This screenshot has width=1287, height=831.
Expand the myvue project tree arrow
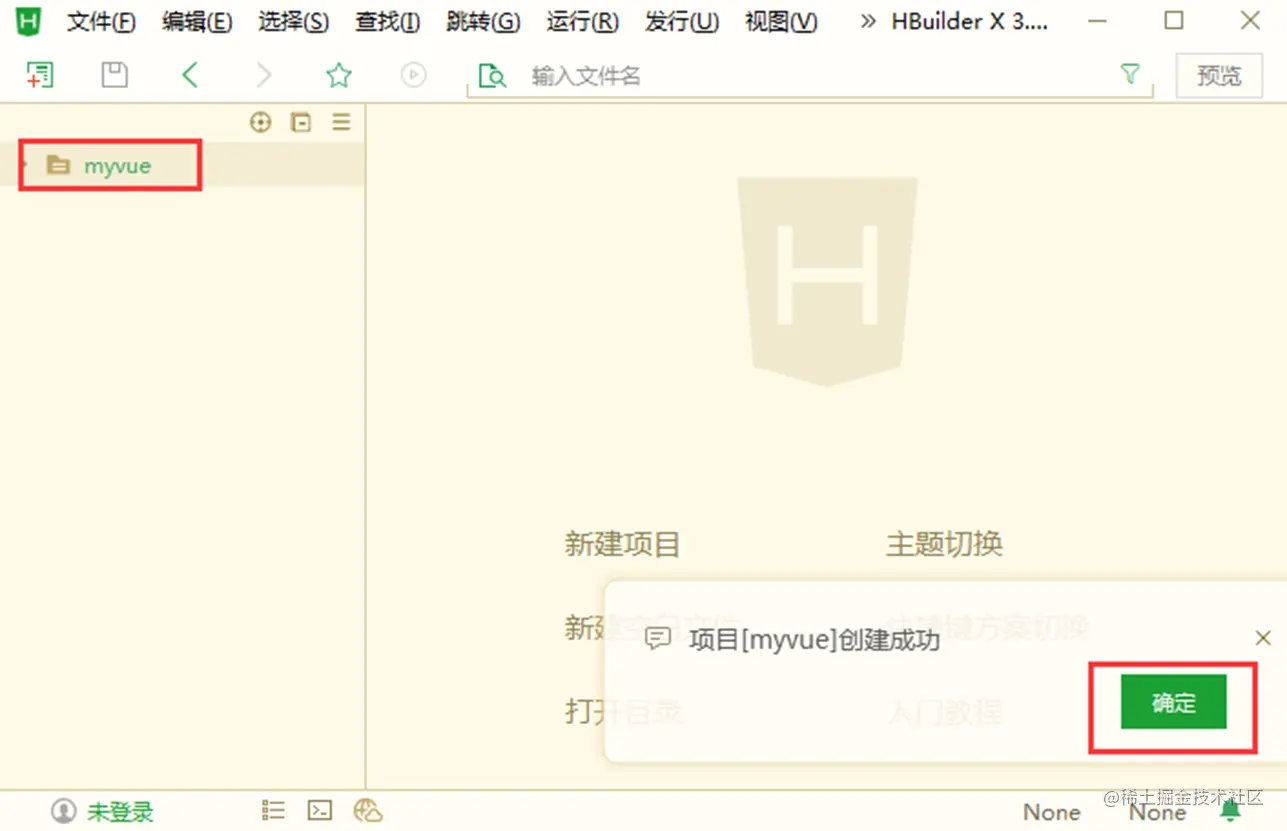25,166
